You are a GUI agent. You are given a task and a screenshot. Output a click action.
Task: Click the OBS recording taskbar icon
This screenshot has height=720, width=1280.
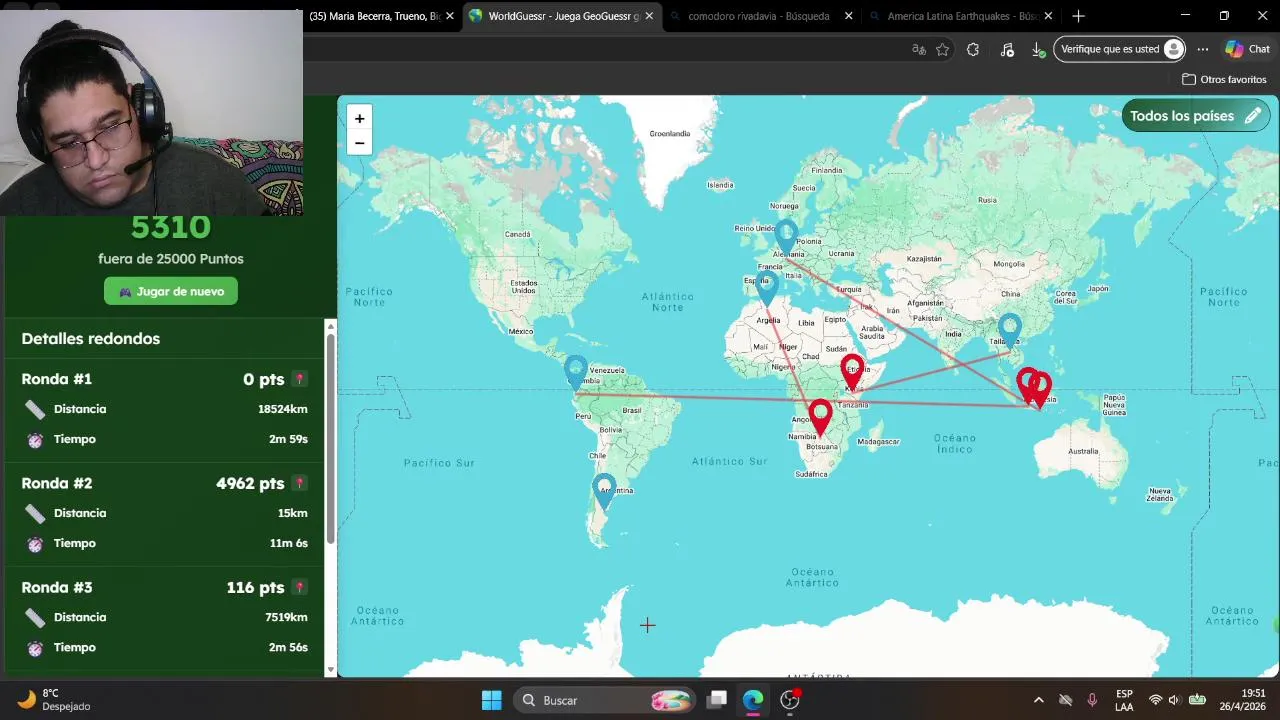790,700
